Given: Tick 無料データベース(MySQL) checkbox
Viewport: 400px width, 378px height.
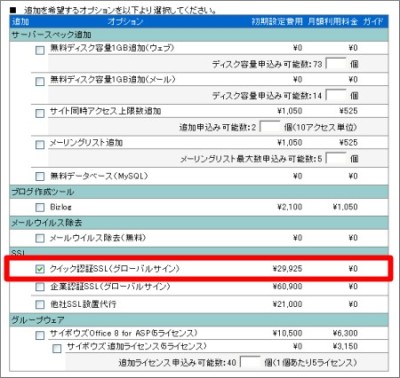Looking at the screenshot, I should [x=40, y=176].
